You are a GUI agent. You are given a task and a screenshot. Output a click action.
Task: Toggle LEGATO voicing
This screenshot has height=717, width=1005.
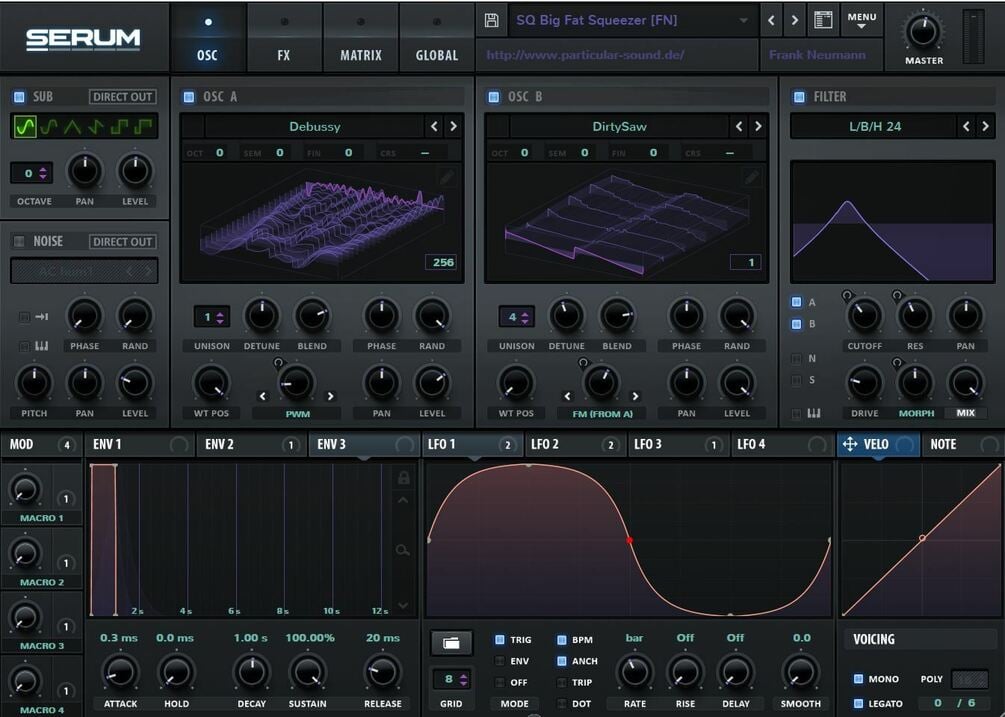tap(858, 703)
